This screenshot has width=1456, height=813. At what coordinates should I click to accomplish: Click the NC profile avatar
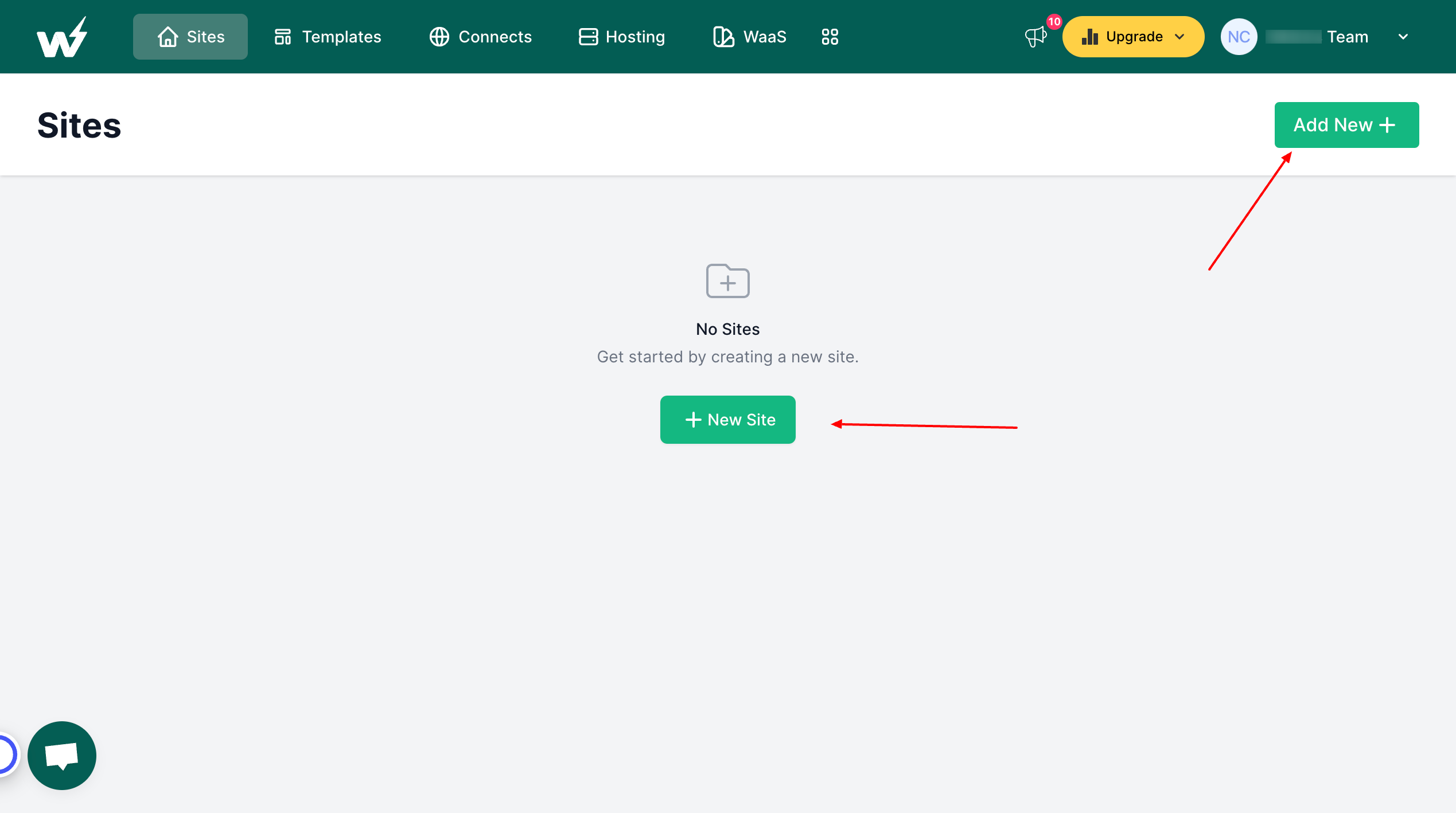[x=1239, y=37]
